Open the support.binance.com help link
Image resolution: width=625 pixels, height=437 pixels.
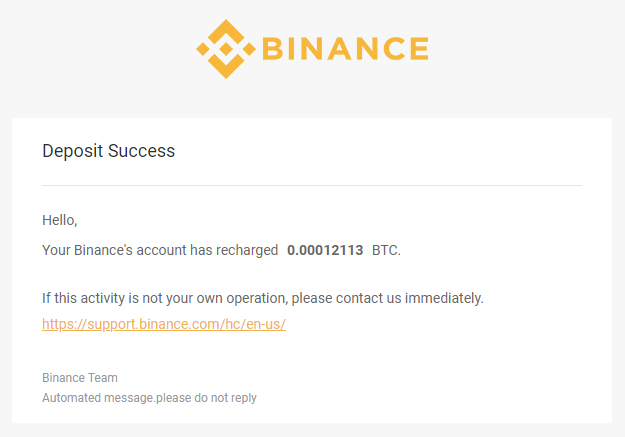coord(164,324)
